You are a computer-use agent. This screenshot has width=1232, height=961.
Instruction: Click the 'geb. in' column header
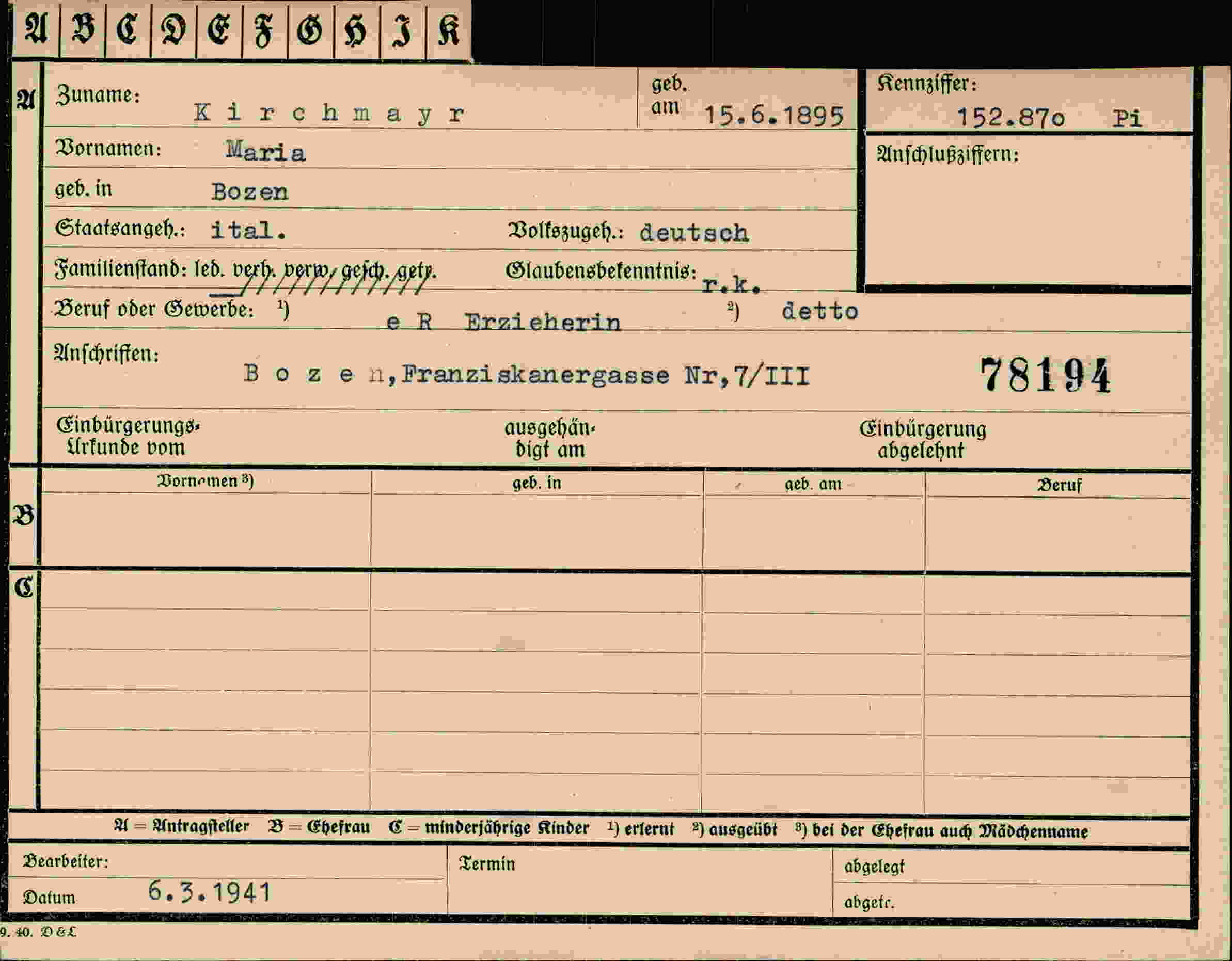click(536, 483)
